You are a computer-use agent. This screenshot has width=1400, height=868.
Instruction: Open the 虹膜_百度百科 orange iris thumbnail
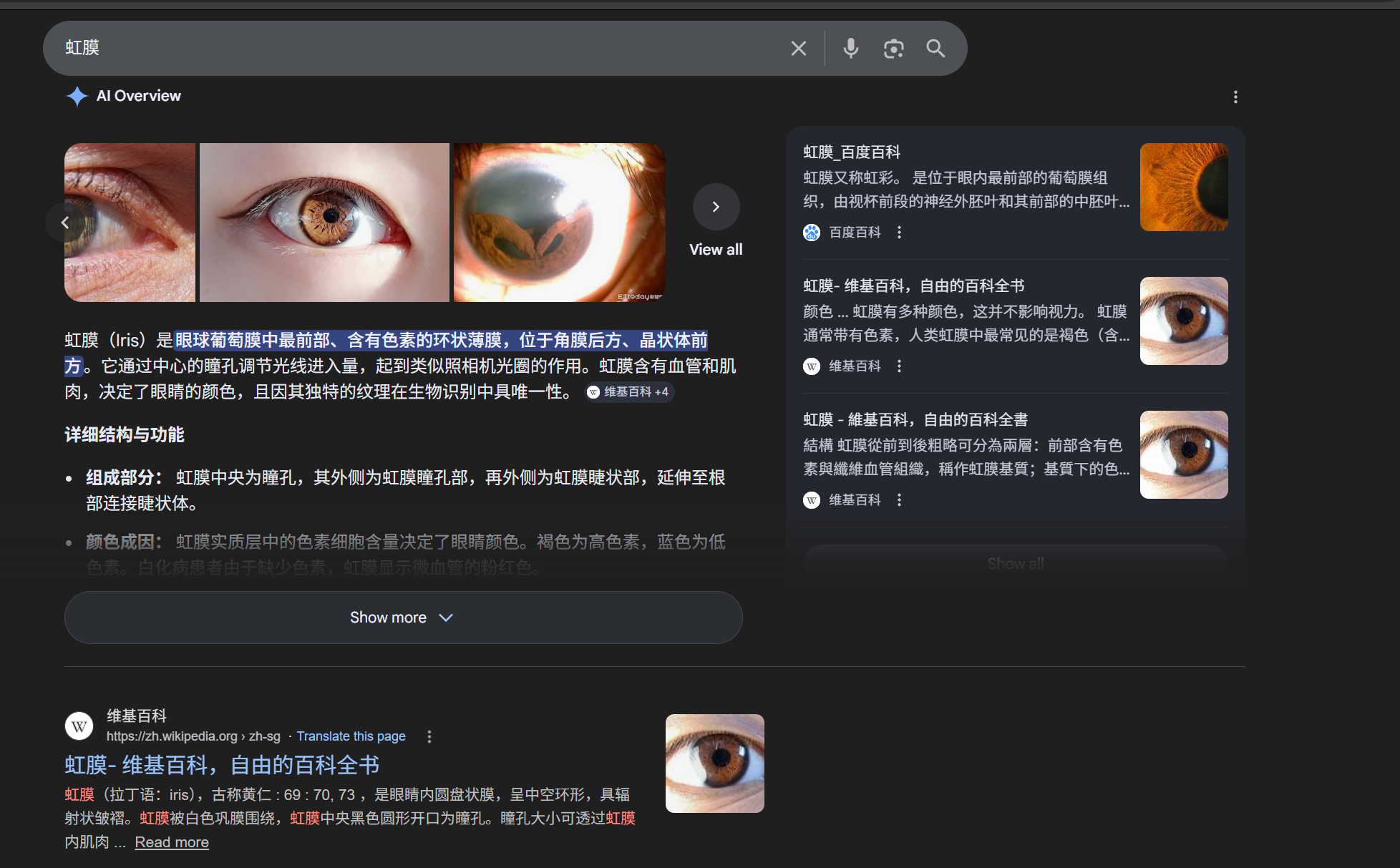tap(1183, 187)
